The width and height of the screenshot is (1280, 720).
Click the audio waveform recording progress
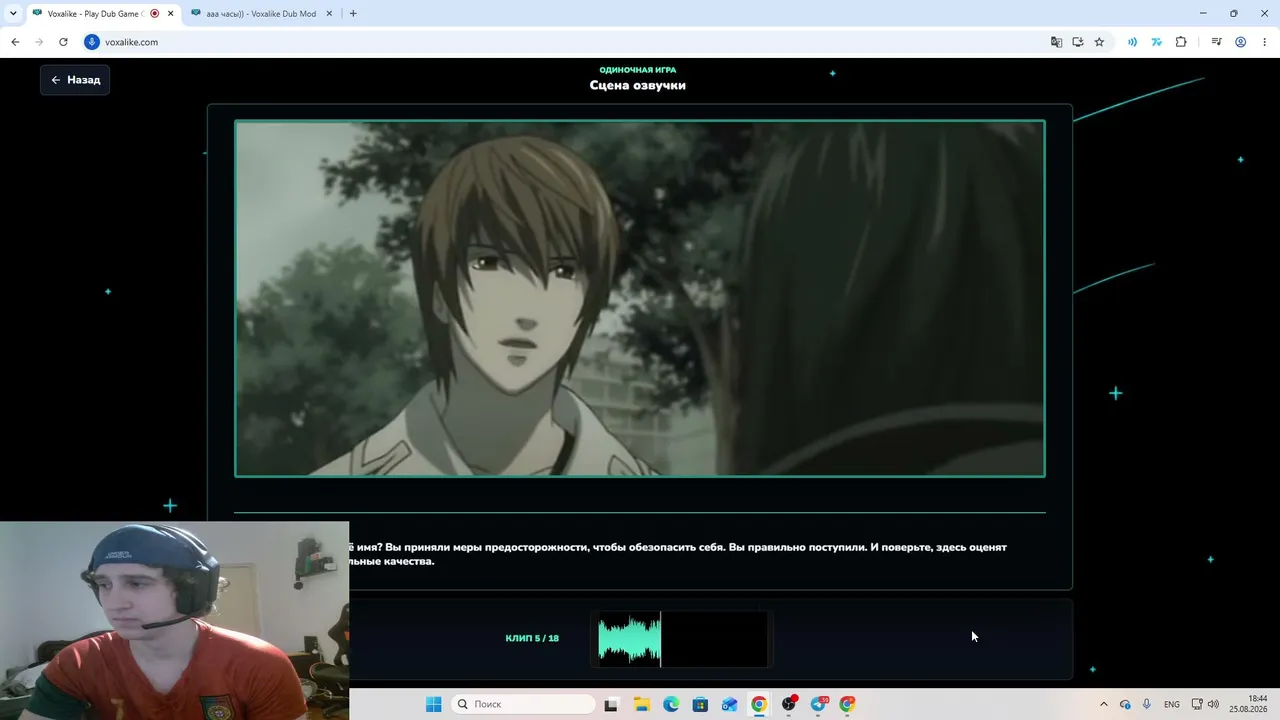[x=681, y=638]
